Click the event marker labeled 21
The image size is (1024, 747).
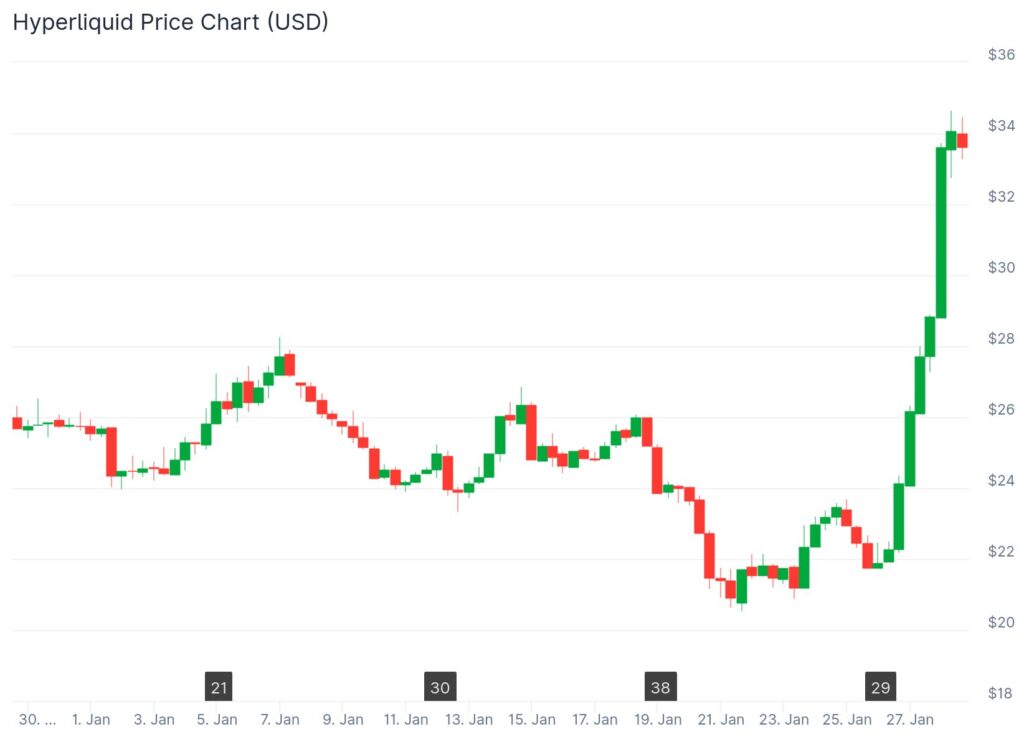point(220,688)
